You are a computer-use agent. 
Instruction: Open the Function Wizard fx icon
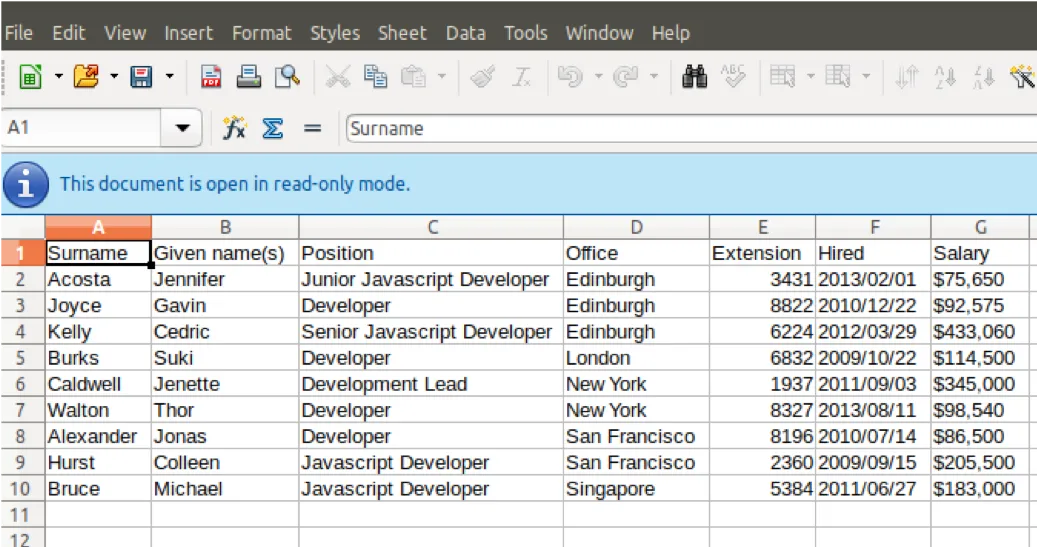click(234, 128)
